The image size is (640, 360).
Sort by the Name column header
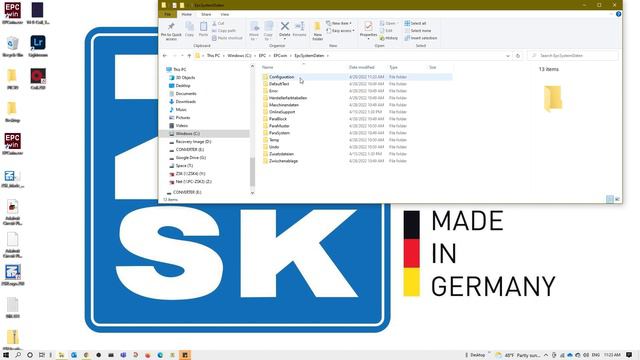268,67
